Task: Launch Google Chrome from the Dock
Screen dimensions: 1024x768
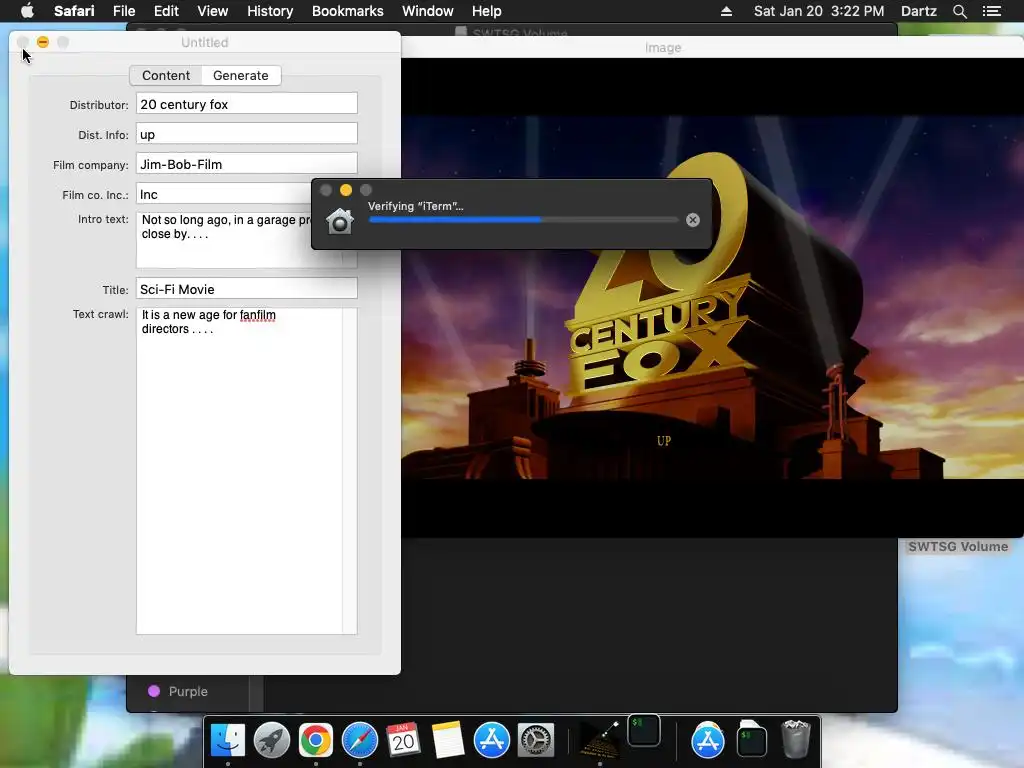Action: coord(315,740)
